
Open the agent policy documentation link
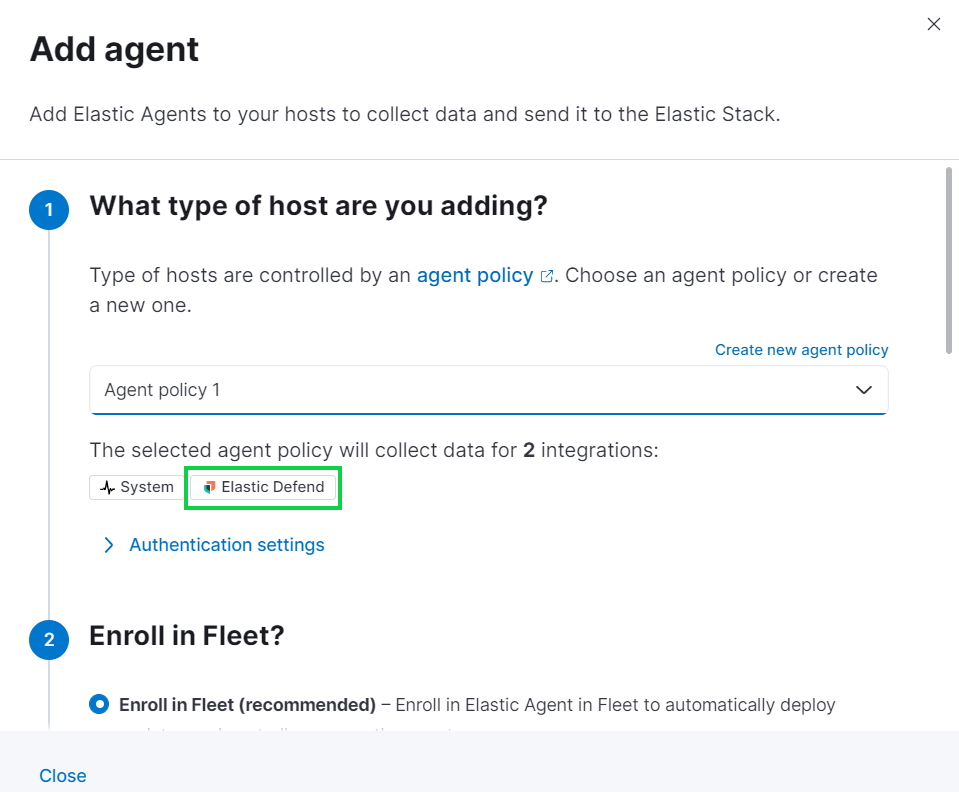pos(474,275)
